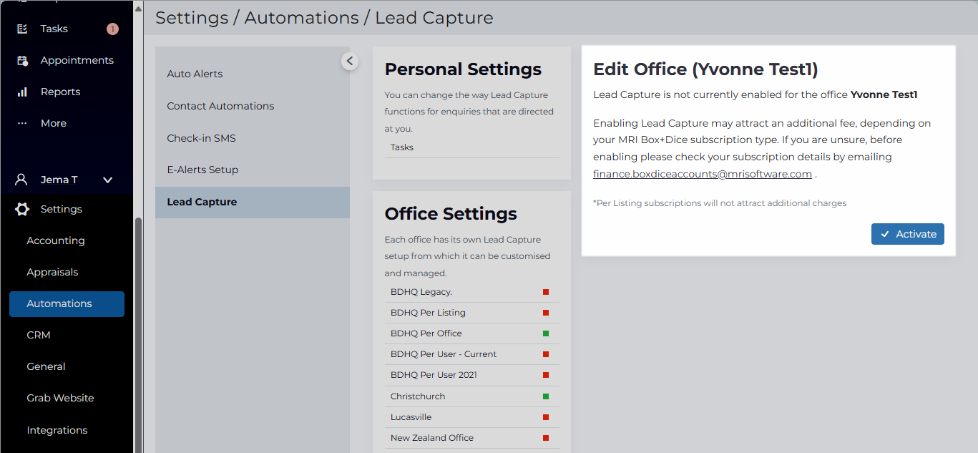This screenshot has width=978, height=453.
Task: Collapse the automations side panel arrow
Action: pyautogui.click(x=350, y=61)
